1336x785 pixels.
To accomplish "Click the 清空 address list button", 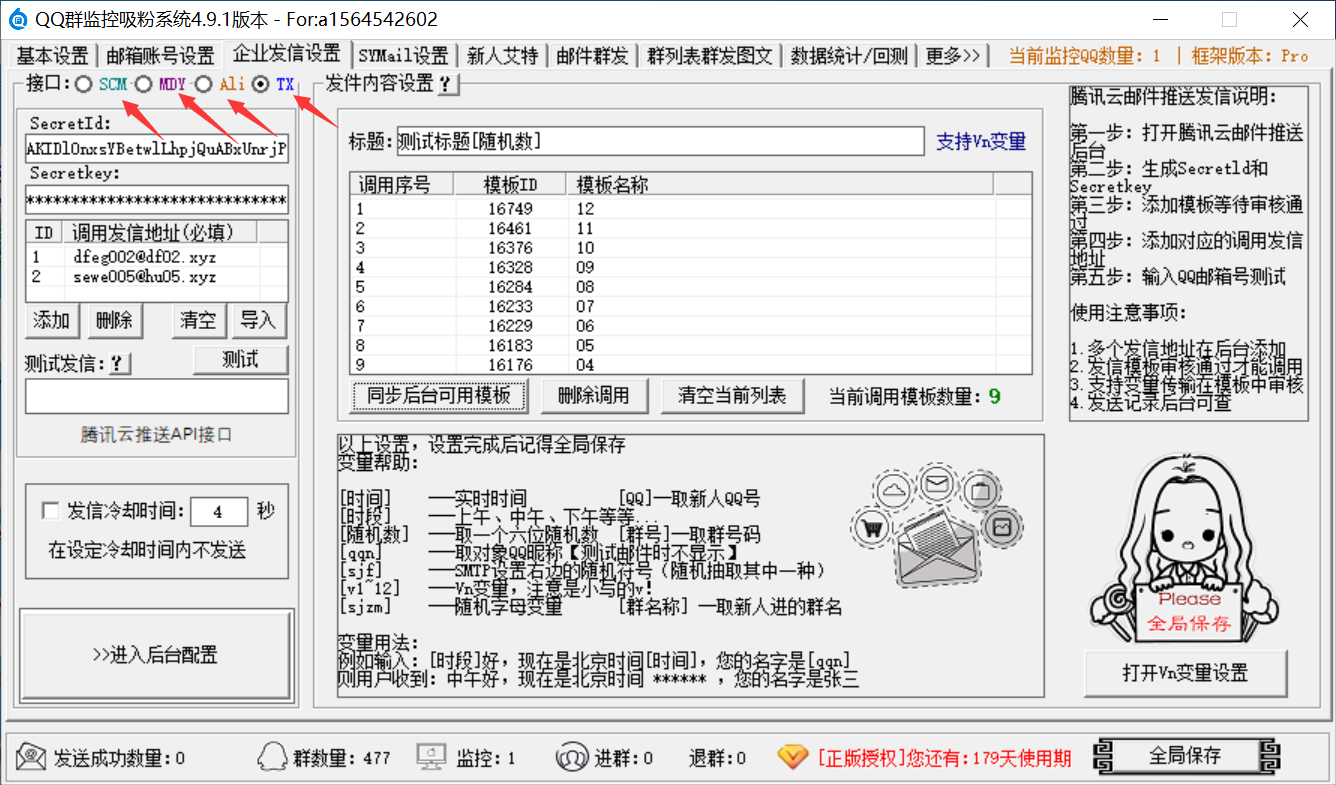I will (x=198, y=321).
